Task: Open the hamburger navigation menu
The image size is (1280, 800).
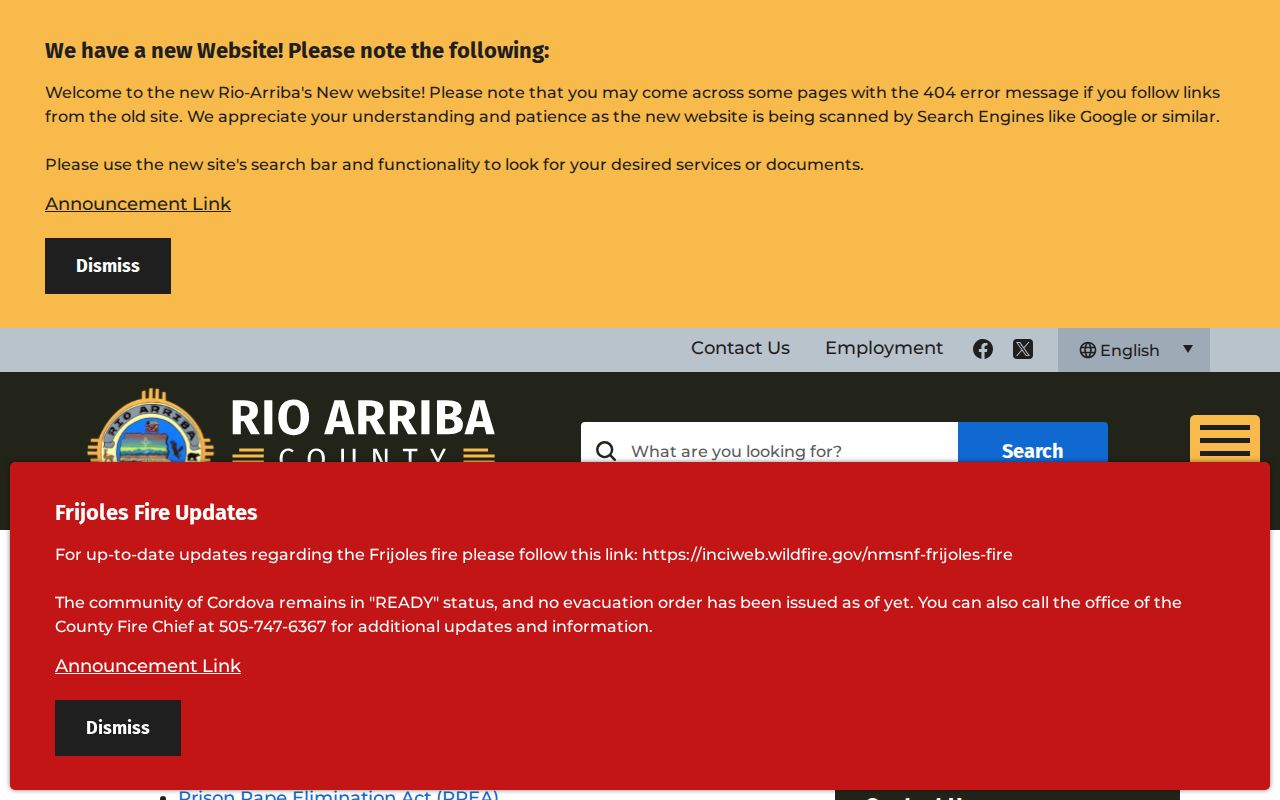Action: [1225, 439]
